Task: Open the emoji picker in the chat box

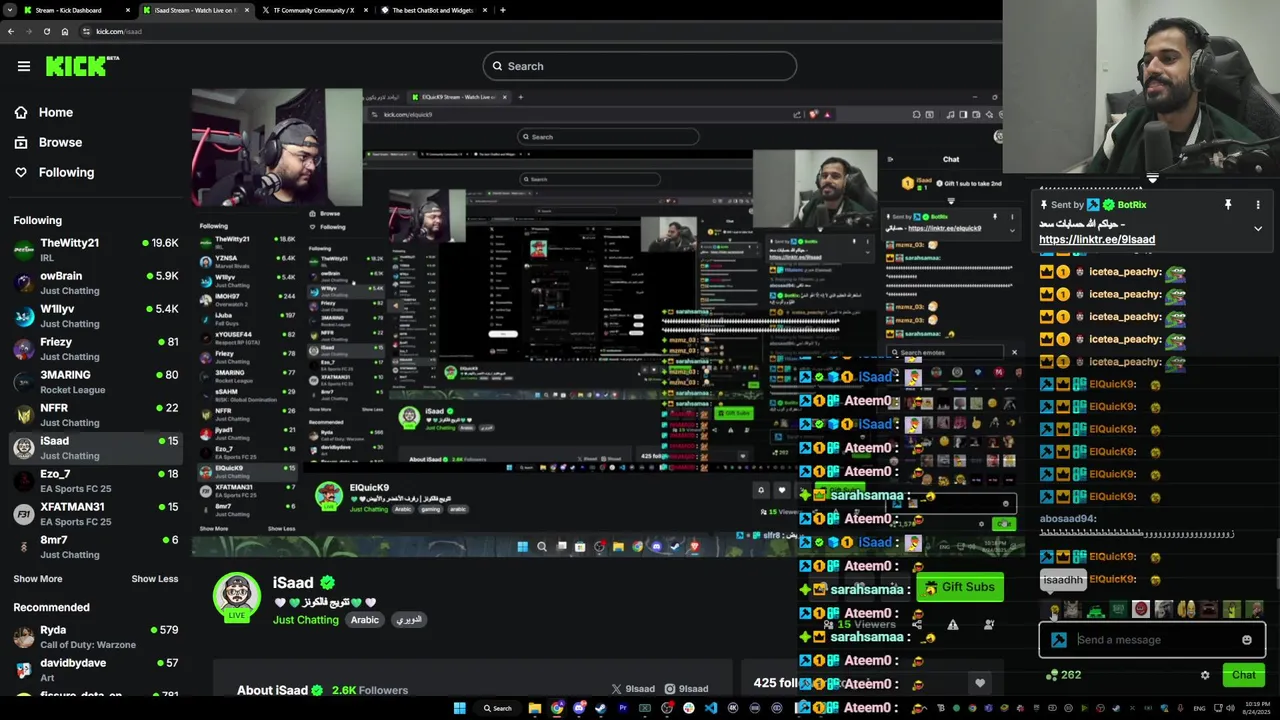Action: [1247, 640]
